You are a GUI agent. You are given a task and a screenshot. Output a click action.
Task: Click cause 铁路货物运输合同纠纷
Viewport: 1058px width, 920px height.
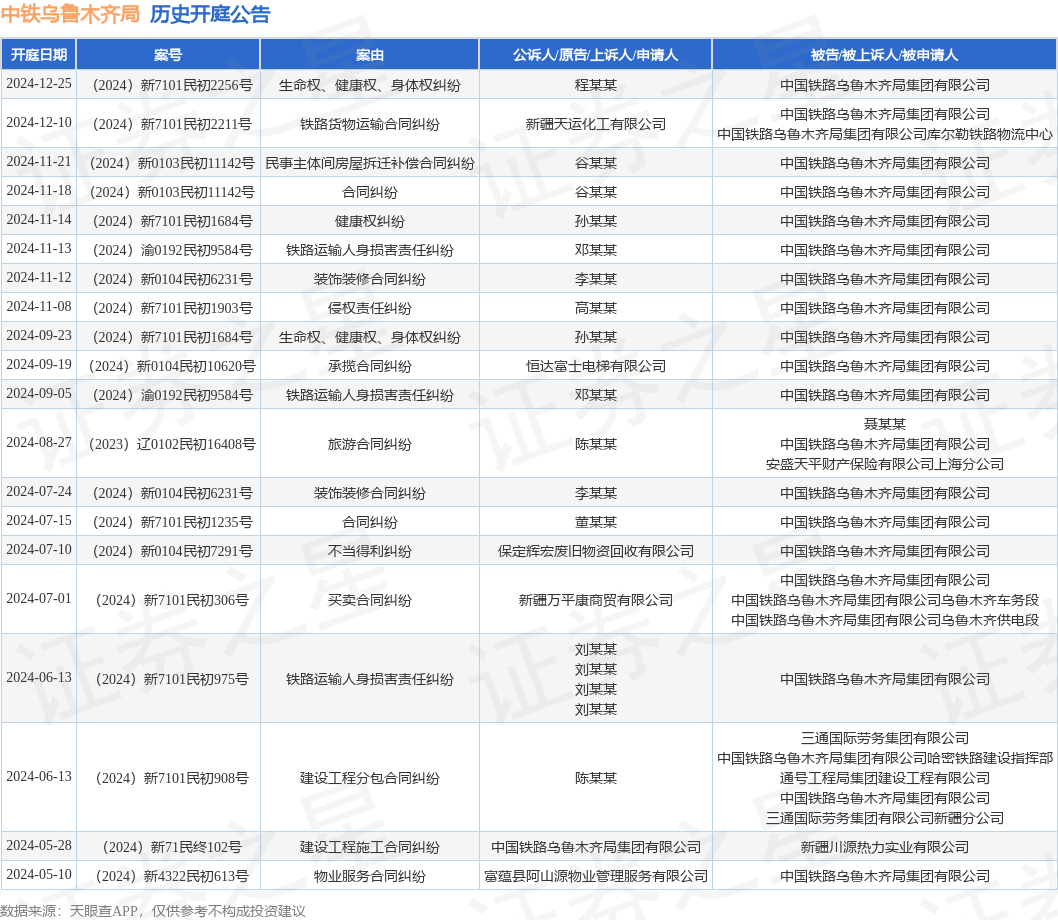[x=370, y=124]
